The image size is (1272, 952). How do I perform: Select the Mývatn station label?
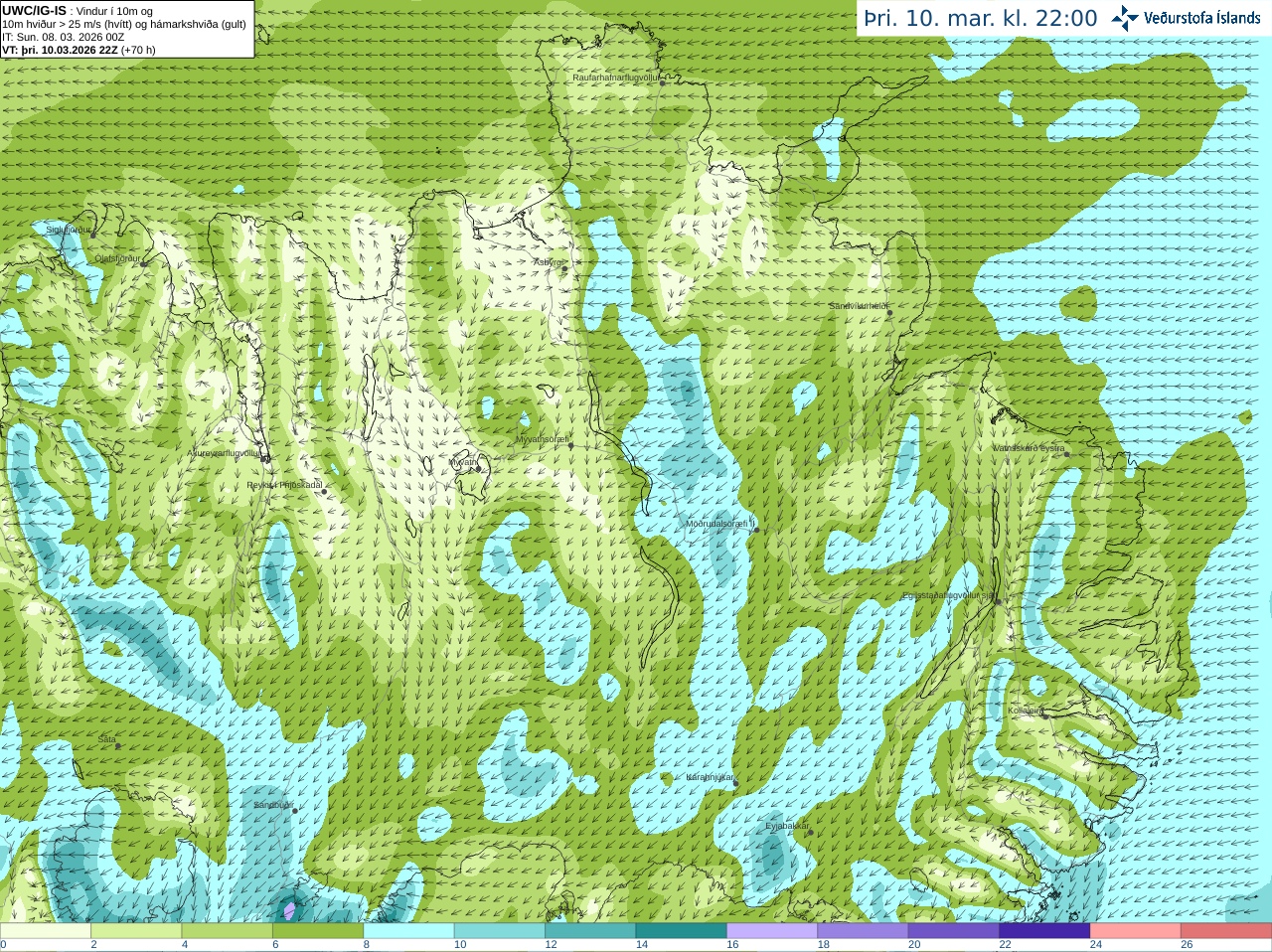[464, 462]
